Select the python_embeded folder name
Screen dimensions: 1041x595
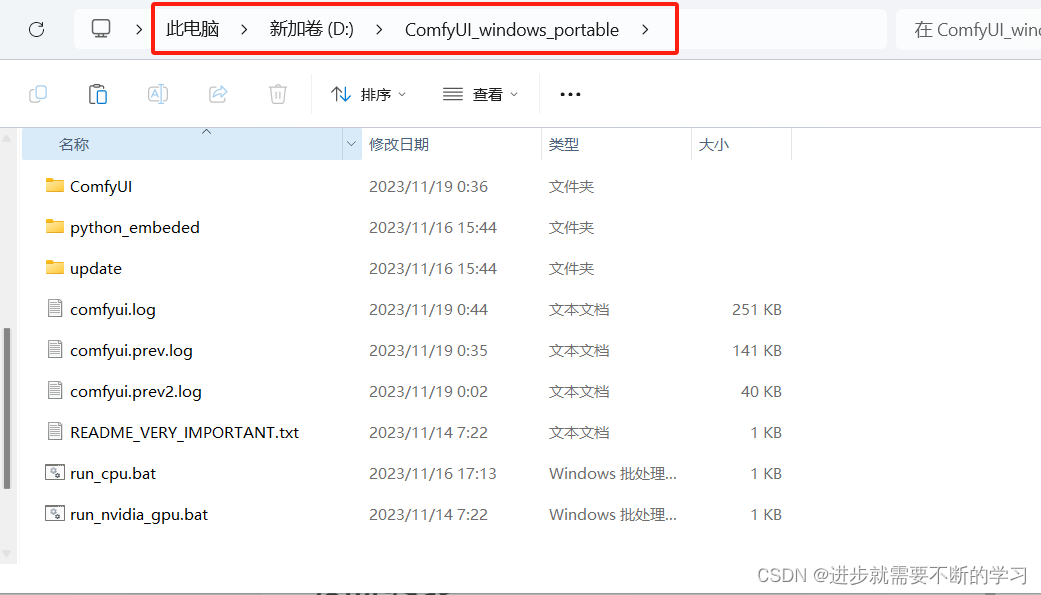(135, 228)
